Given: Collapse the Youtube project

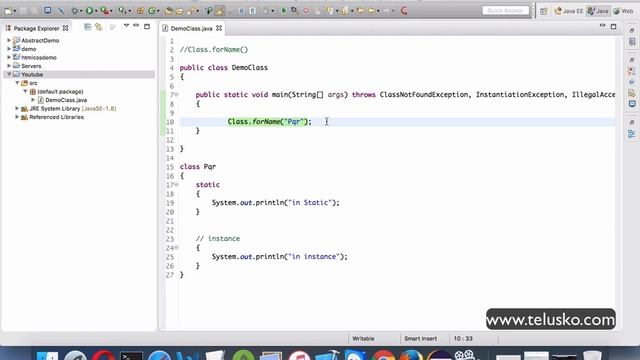Looking at the screenshot, I should click(x=9, y=74).
